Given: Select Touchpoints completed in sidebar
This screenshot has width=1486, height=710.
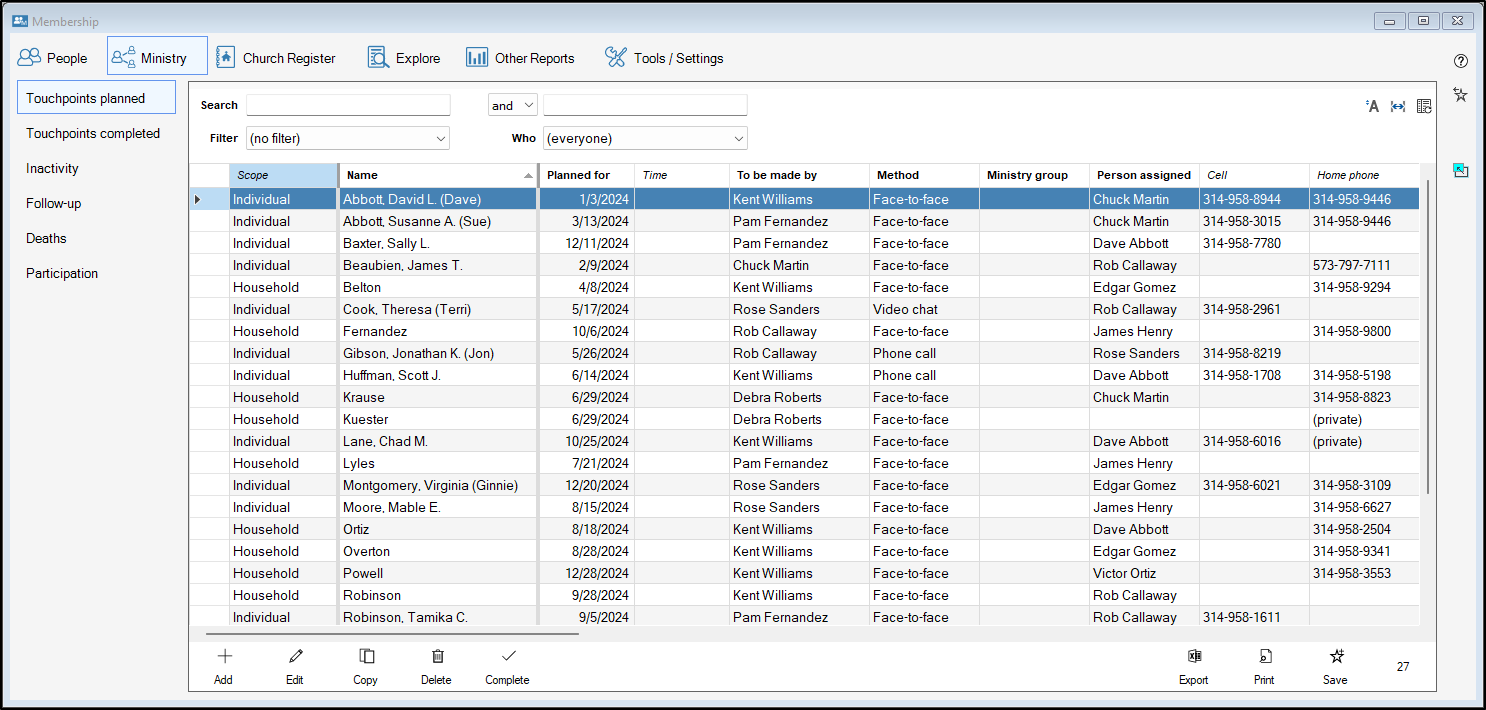Looking at the screenshot, I should pos(93,133).
